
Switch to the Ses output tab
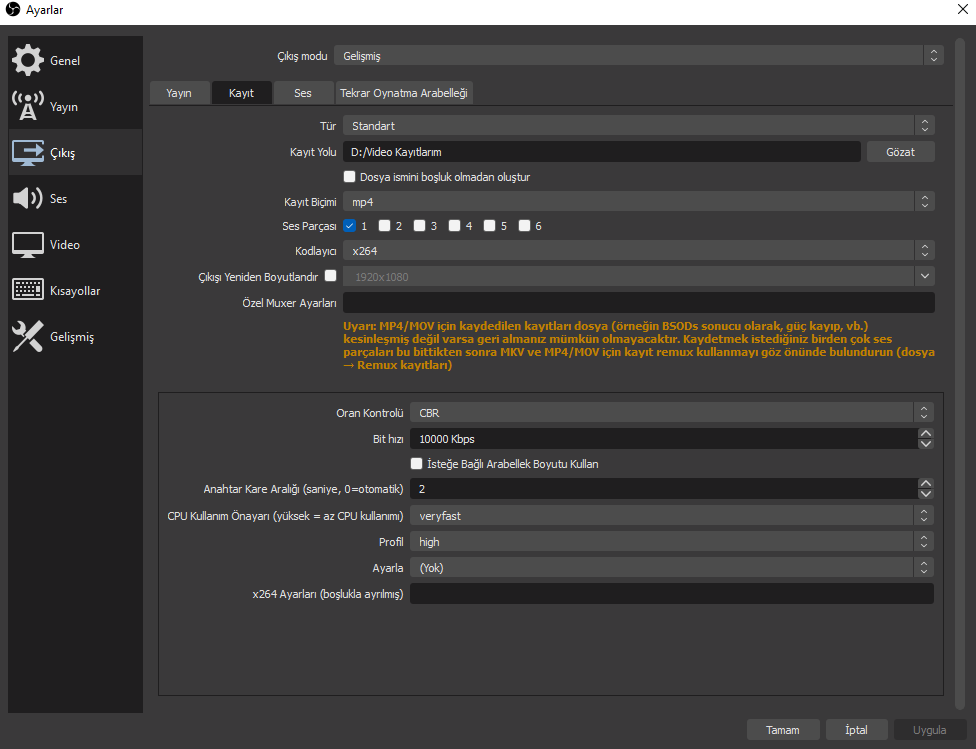[x=303, y=93]
